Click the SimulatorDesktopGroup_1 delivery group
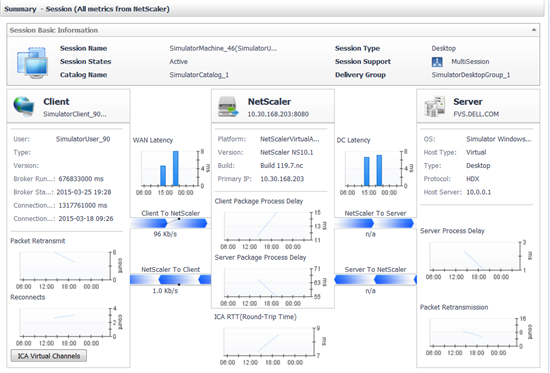Viewport: 550px width, 373px height. 471,75
